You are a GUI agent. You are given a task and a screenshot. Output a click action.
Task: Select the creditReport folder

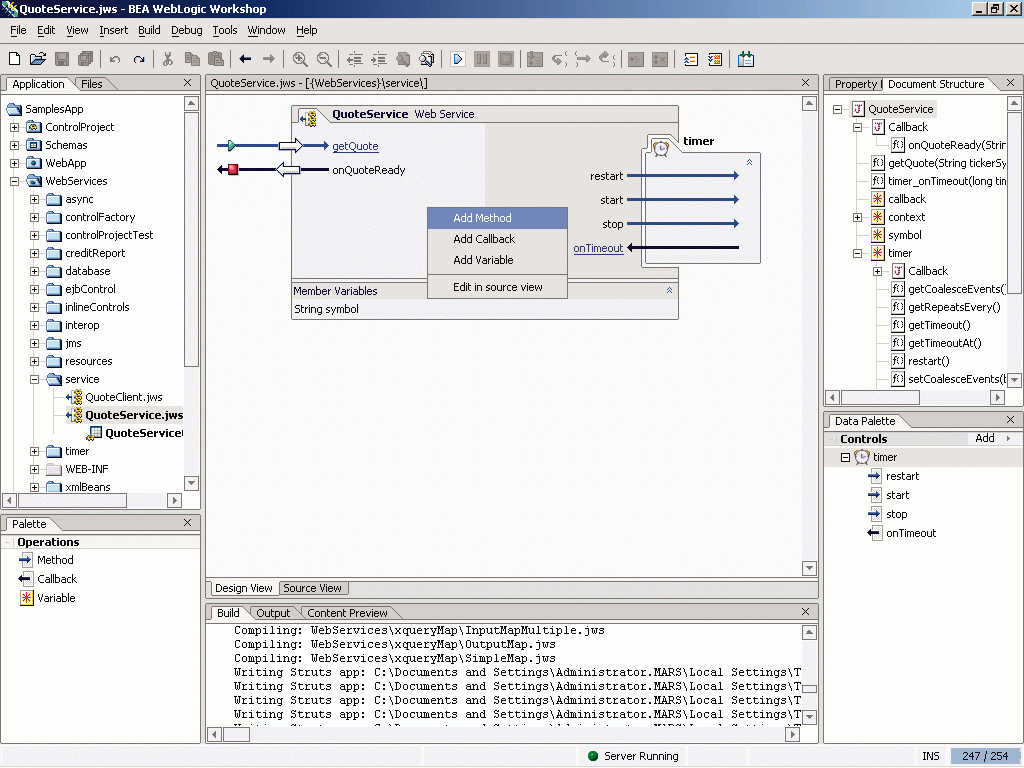(x=95, y=253)
